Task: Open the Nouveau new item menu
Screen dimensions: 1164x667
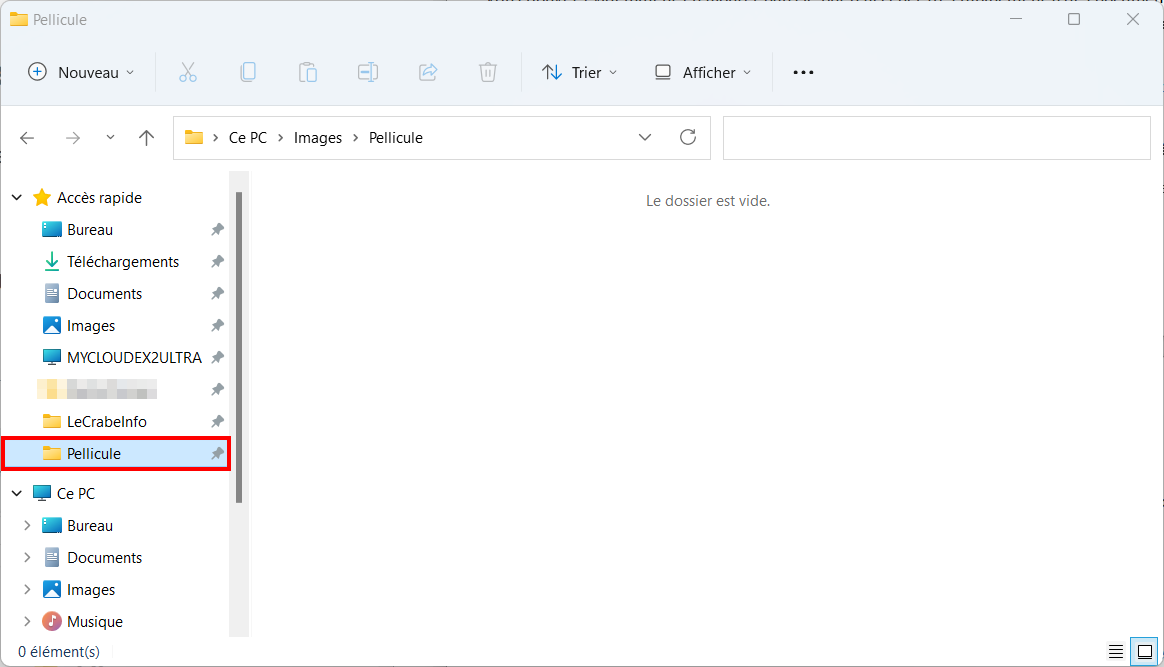Action: coord(81,73)
